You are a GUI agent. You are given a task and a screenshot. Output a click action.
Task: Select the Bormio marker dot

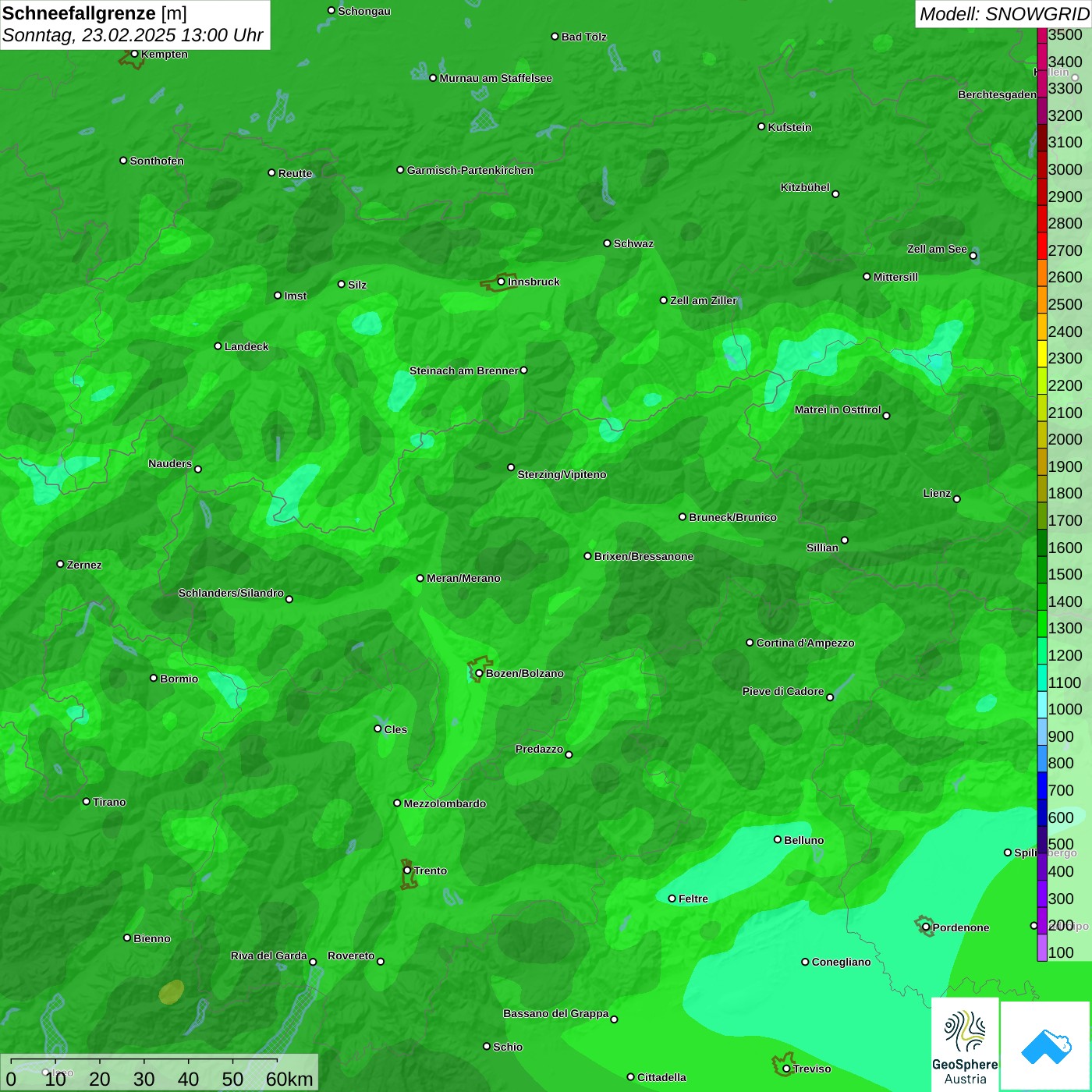point(154,678)
